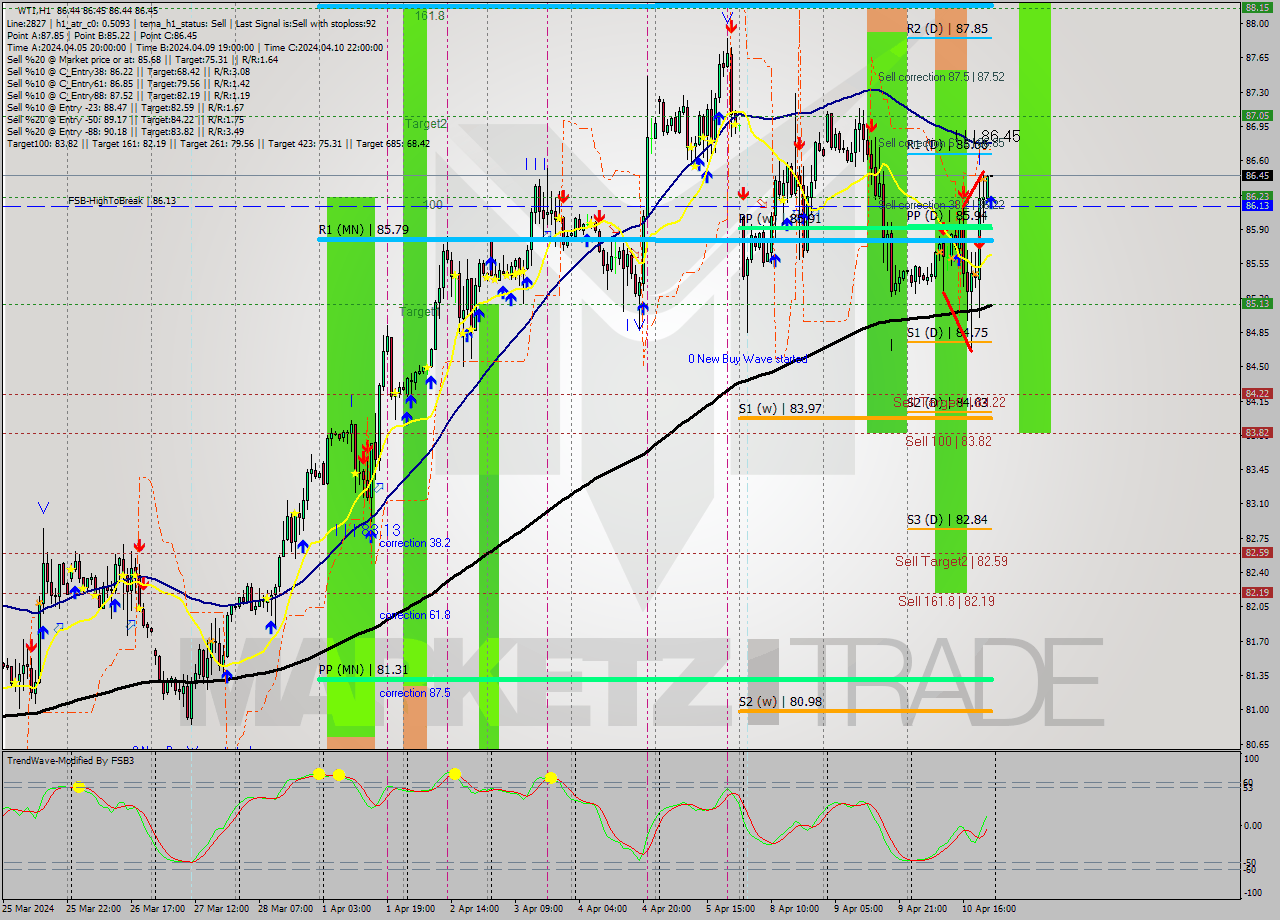Click the red 84.22 price axis tag

pos(1257,393)
